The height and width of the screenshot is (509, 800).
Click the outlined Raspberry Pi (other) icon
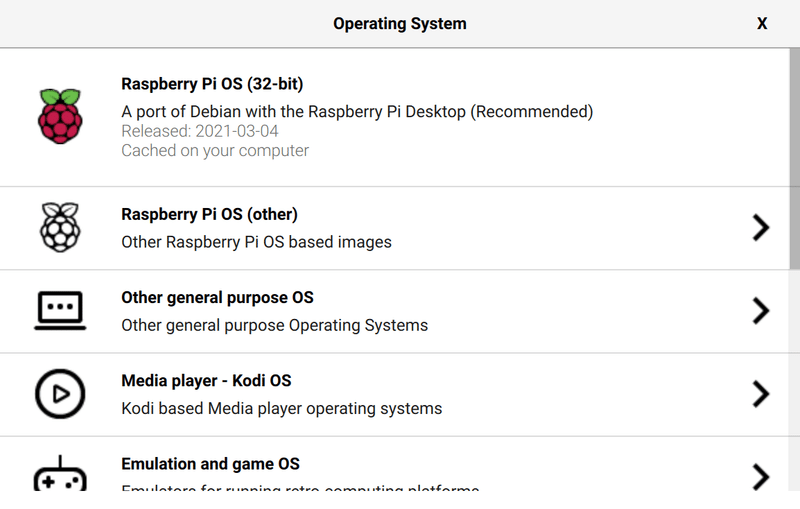point(60,227)
